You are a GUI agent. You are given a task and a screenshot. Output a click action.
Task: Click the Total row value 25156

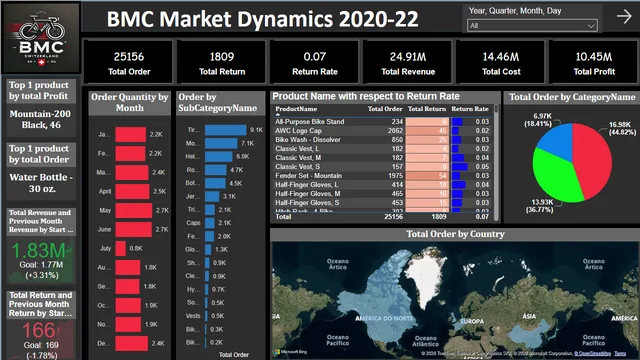[393, 217]
